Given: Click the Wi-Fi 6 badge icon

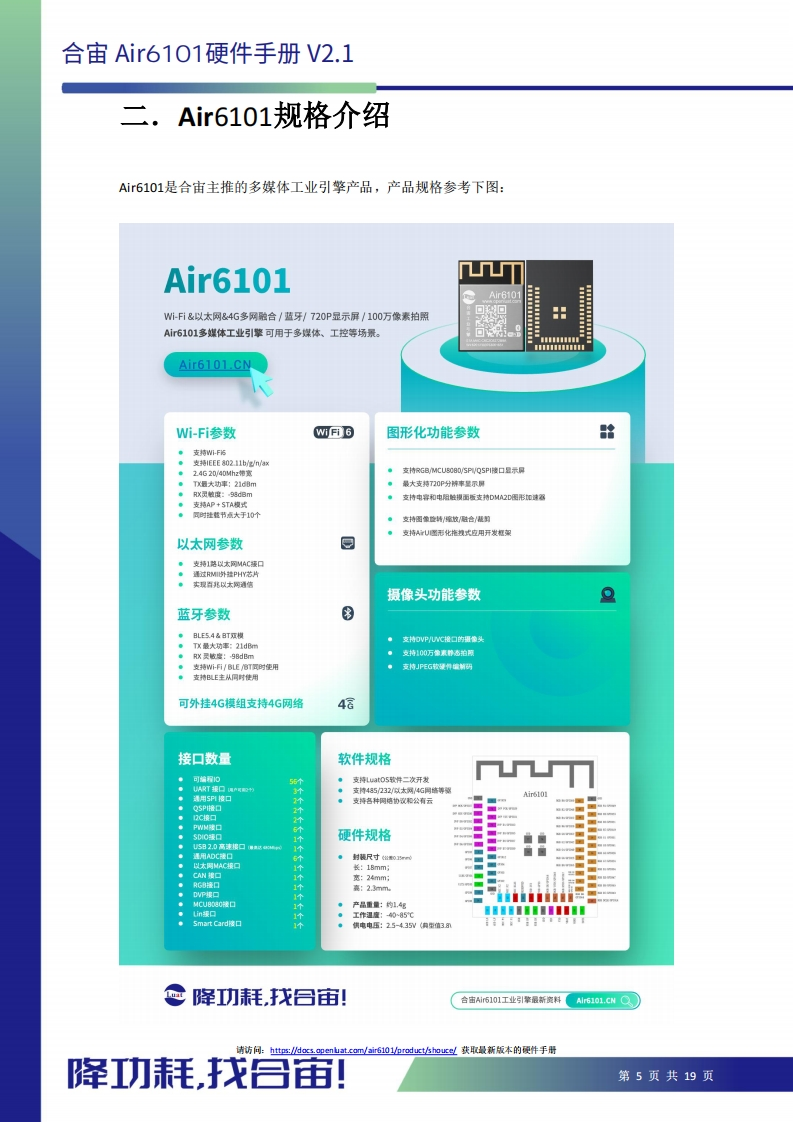Looking at the screenshot, I should 334,432.
